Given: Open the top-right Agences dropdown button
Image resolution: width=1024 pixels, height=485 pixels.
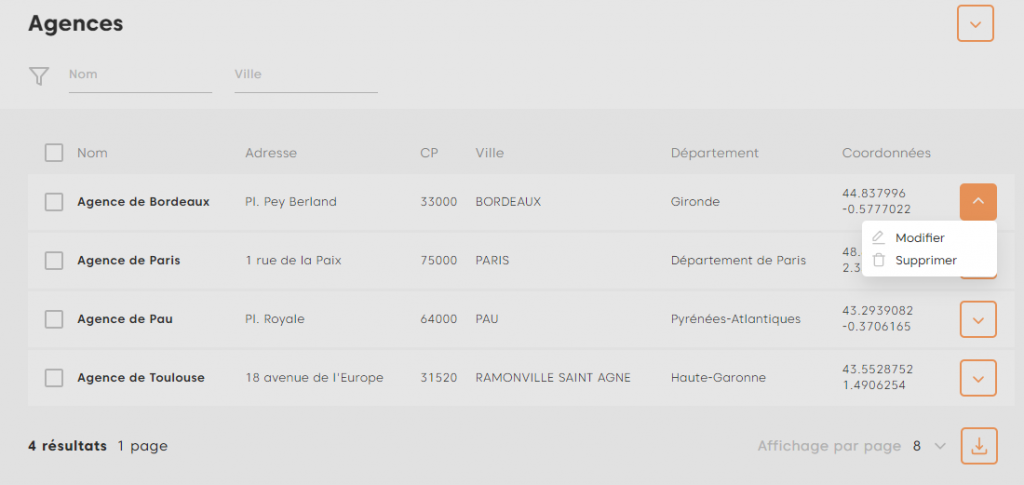Looking at the screenshot, I should pyautogui.click(x=975, y=23).
